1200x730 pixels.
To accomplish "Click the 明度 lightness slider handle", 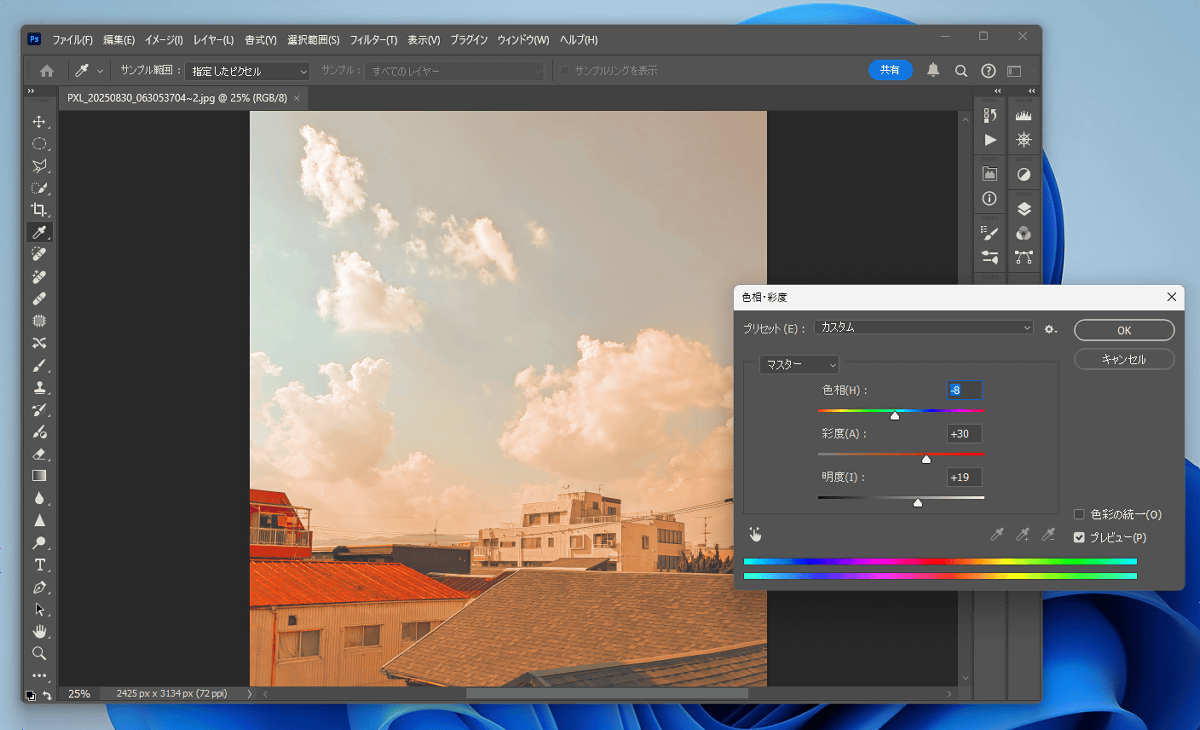I will 918,503.
